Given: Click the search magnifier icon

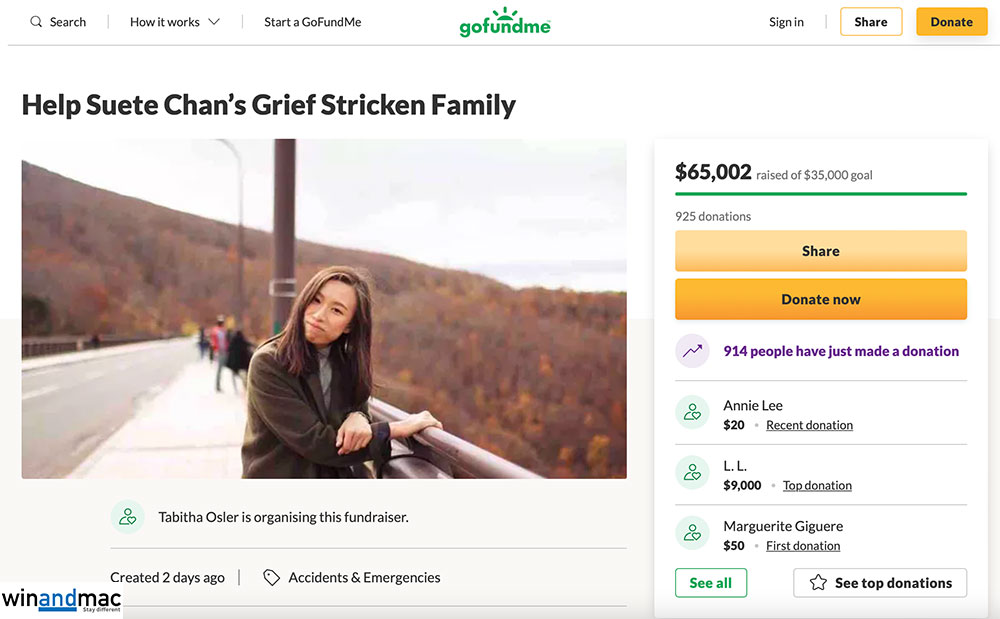Looking at the screenshot, I should [36, 22].
